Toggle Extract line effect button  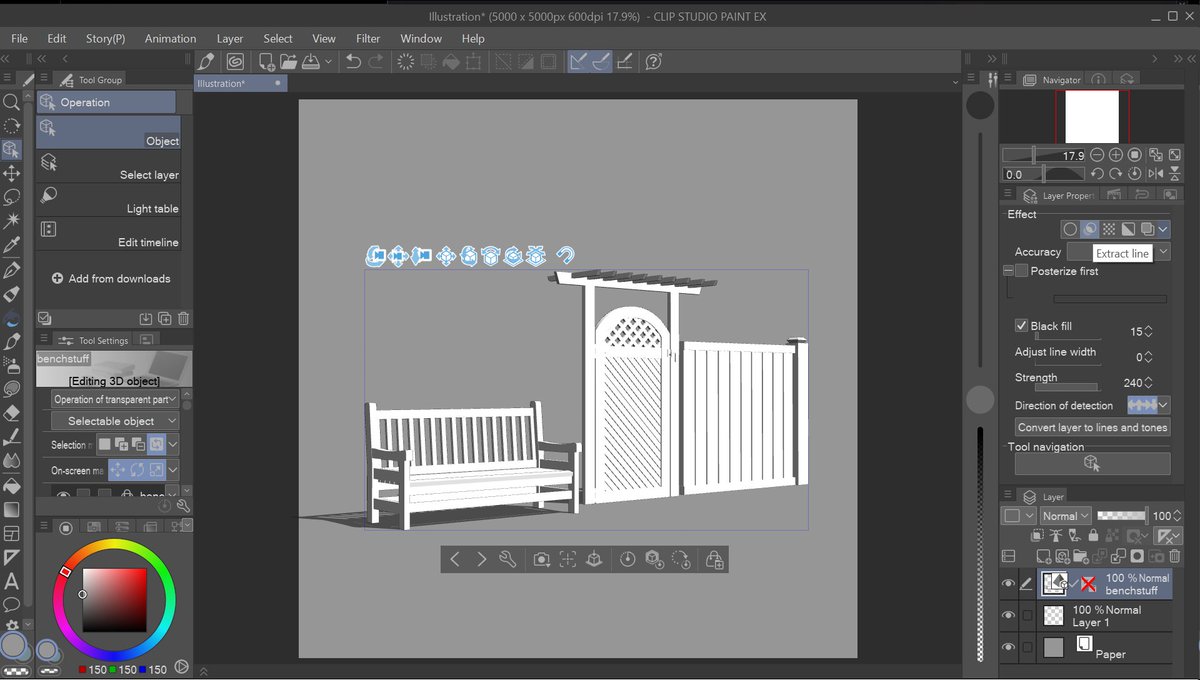pos(1091,229)
